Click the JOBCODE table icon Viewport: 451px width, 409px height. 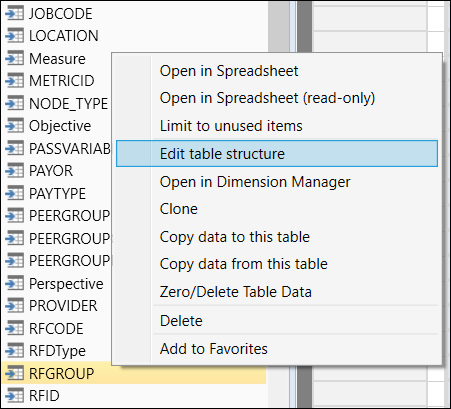coord(15,14)
